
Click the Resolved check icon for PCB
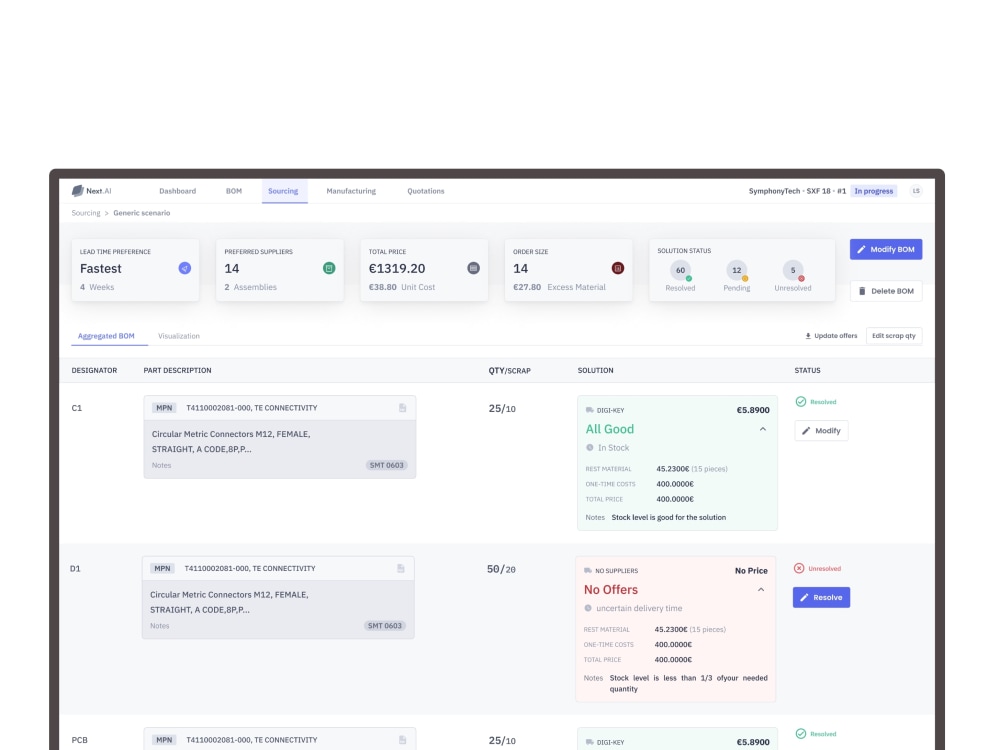pos(801,734)
